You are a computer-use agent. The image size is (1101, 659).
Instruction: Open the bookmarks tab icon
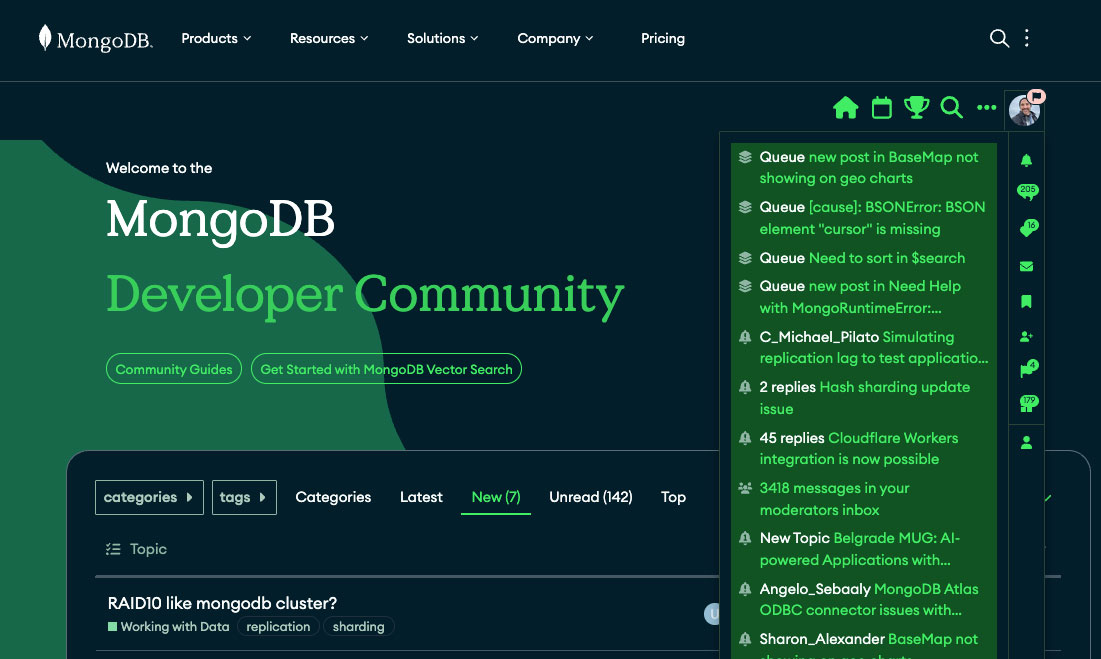pos(1026,302)
